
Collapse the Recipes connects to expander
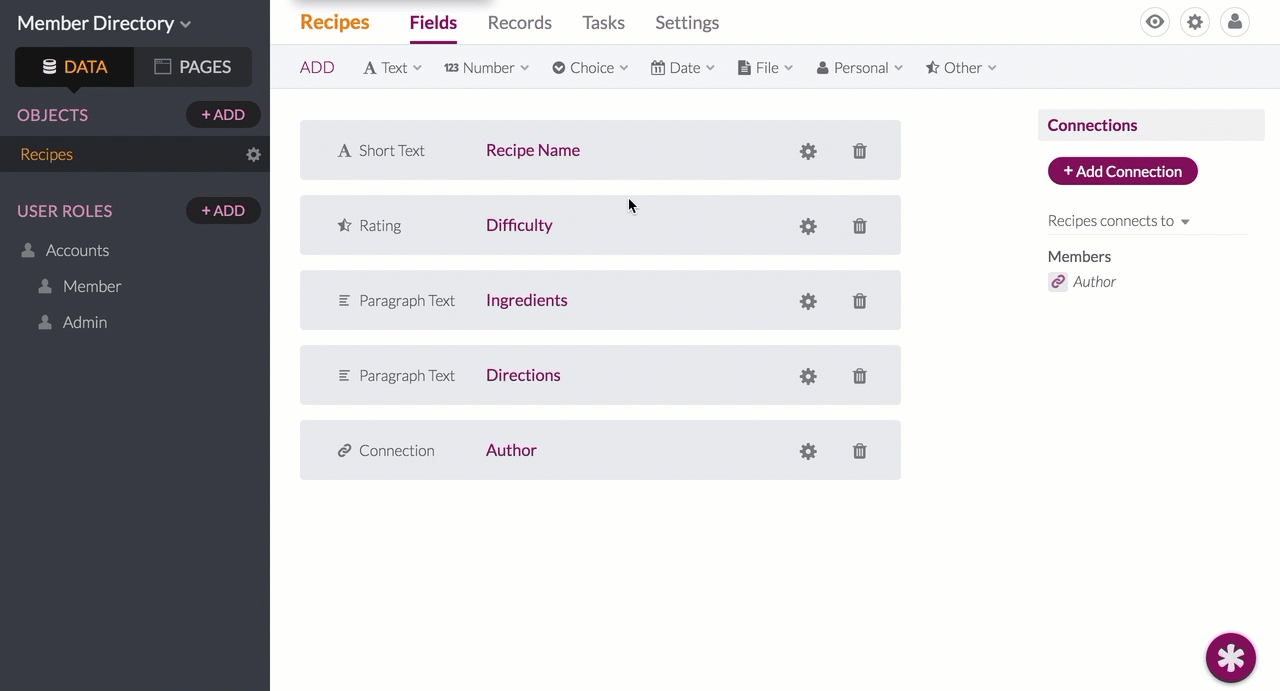coord(1185,222)
